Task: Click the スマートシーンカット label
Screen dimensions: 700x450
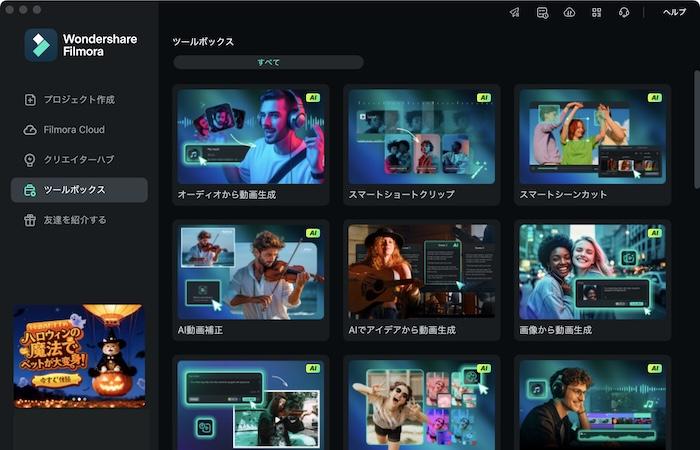Action: 563,195
